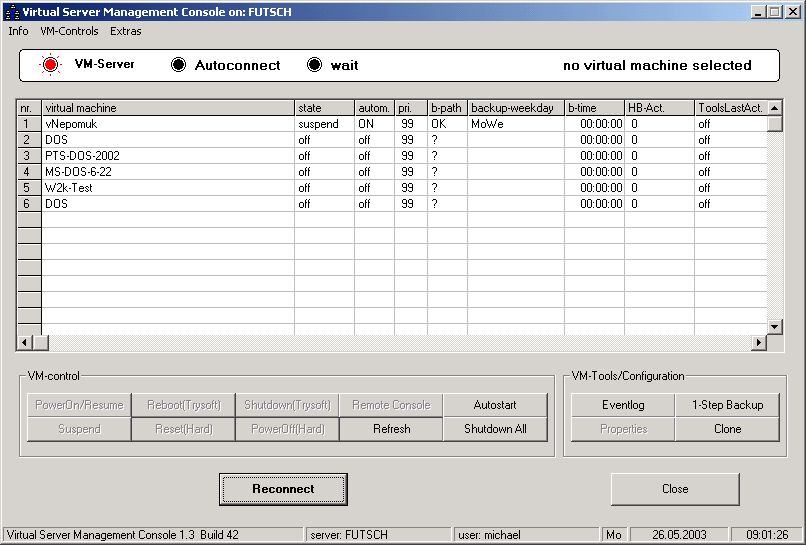Click the Refresh button
Screen dimensions: 806x545
tap(391, 429)
